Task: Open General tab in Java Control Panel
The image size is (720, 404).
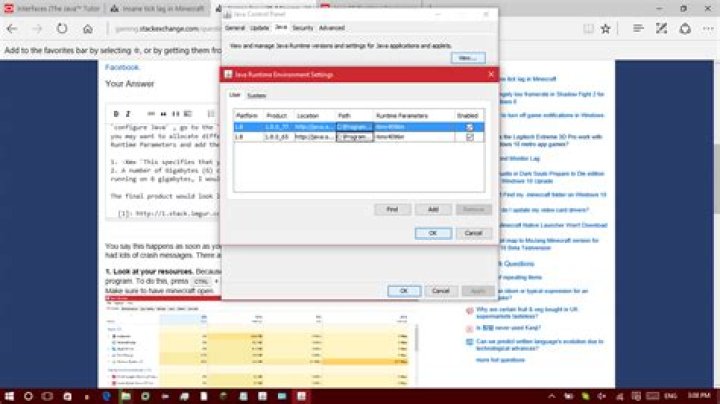Action: (x=235, y=28)
